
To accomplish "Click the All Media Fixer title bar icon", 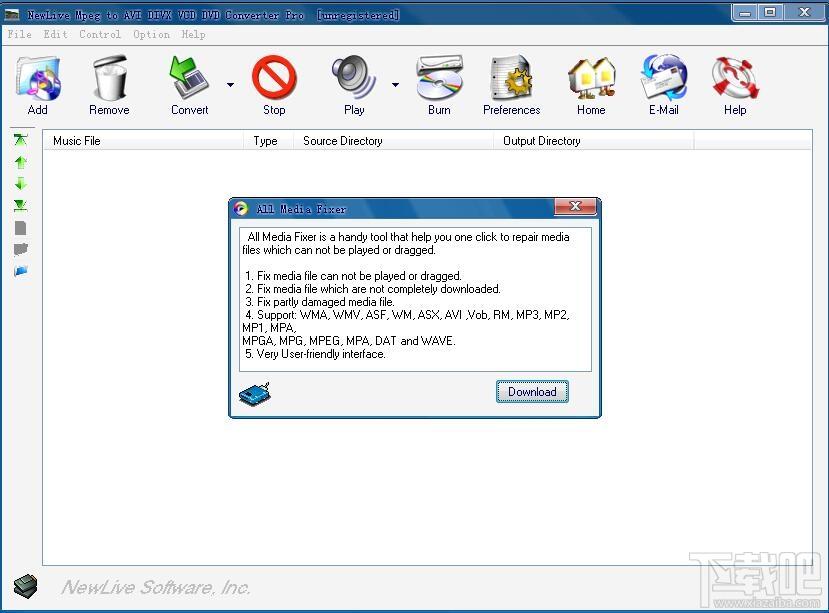I will coord(241,208).
